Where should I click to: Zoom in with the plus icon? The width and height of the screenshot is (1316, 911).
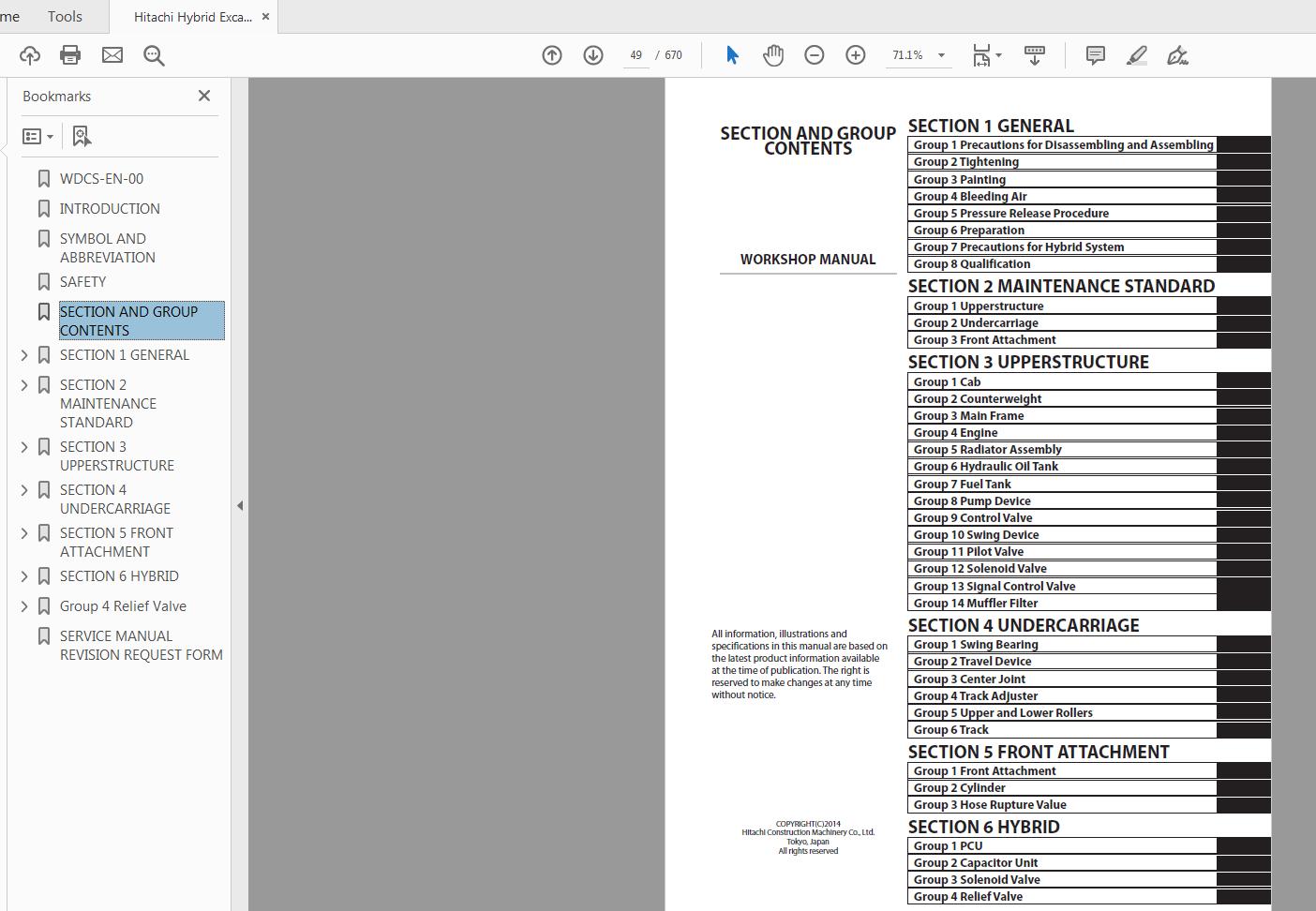click(x=856, y=55)
